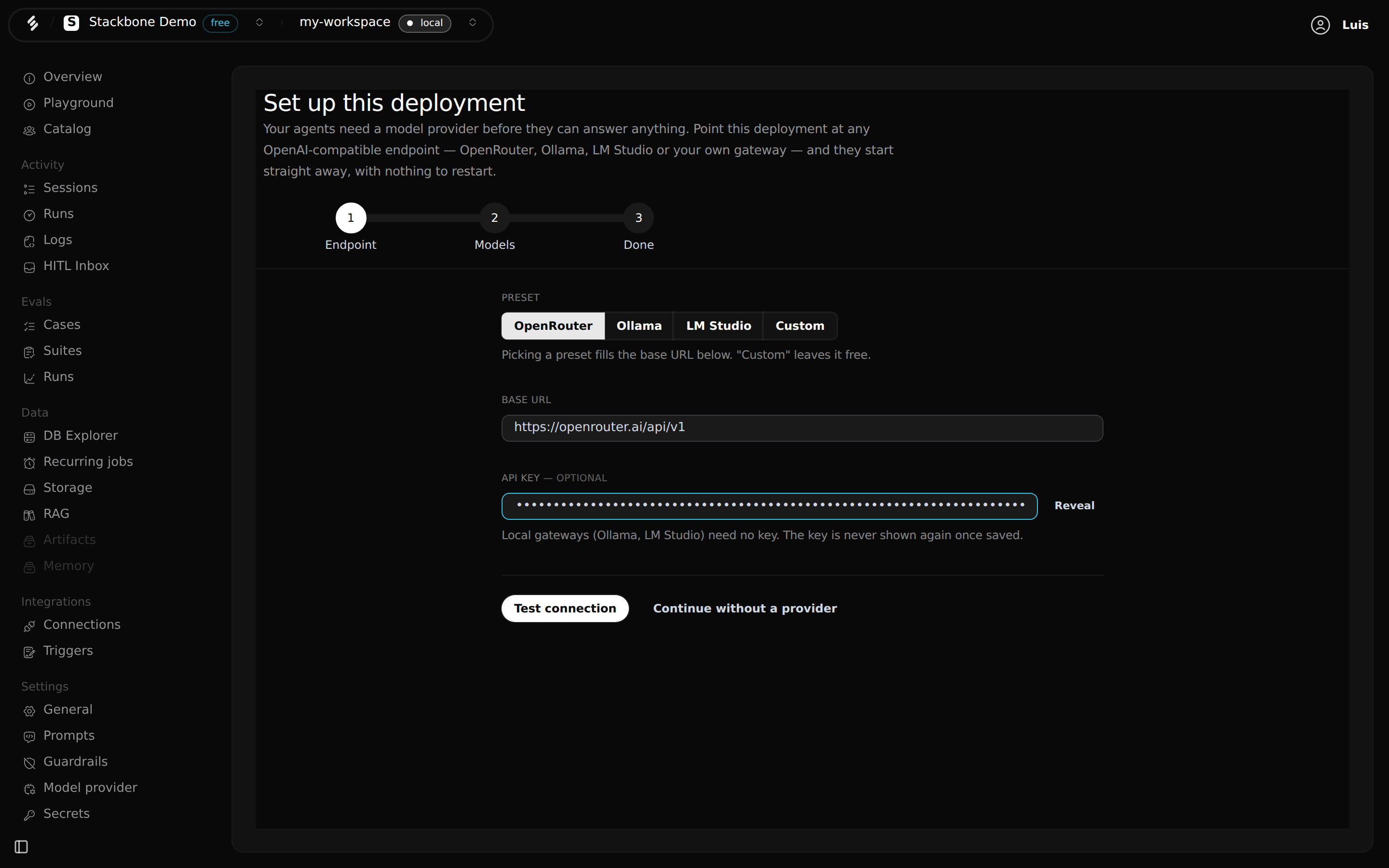Select the OpenRouter preset
This screenshot has height=868, width=1389.
[x=553, y=326]
